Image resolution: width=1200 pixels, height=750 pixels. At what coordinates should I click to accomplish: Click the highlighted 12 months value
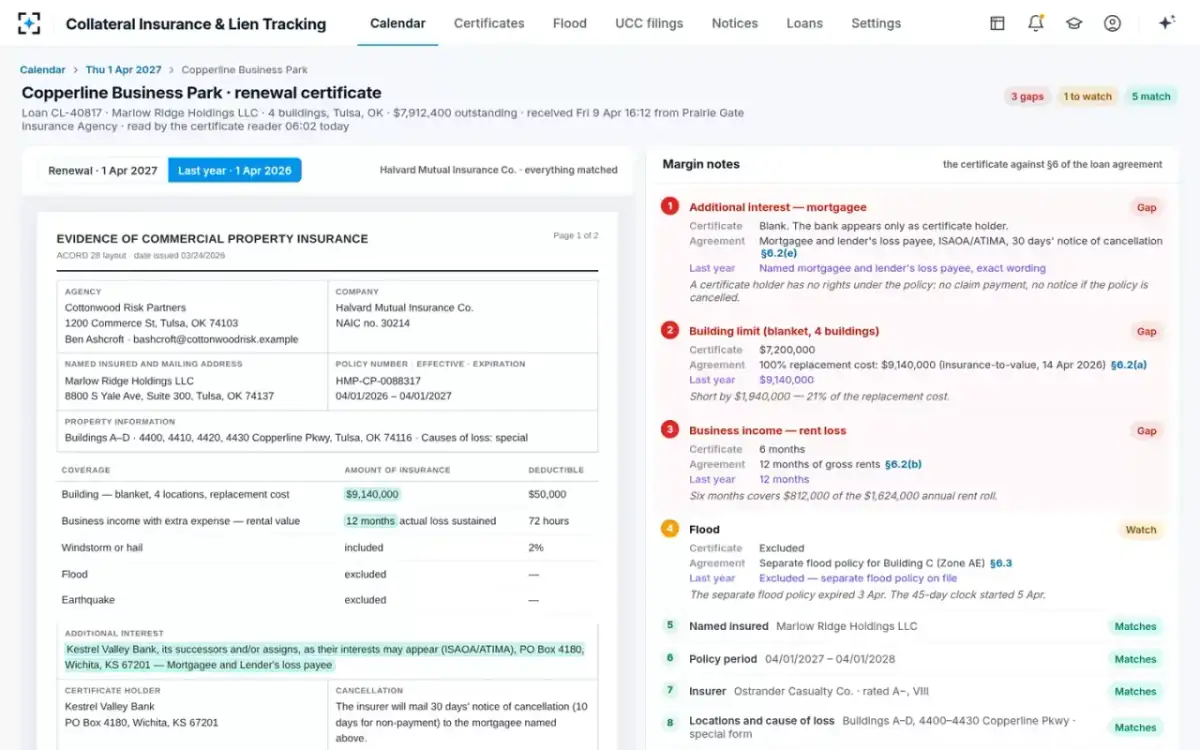coord(370,521)
